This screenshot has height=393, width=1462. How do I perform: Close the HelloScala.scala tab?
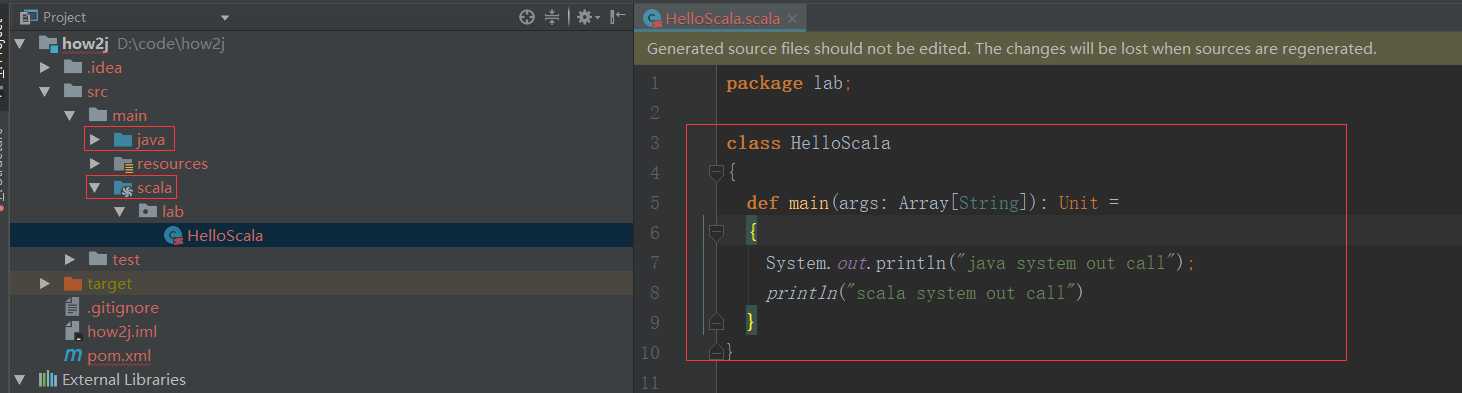[x=792, y=18]
